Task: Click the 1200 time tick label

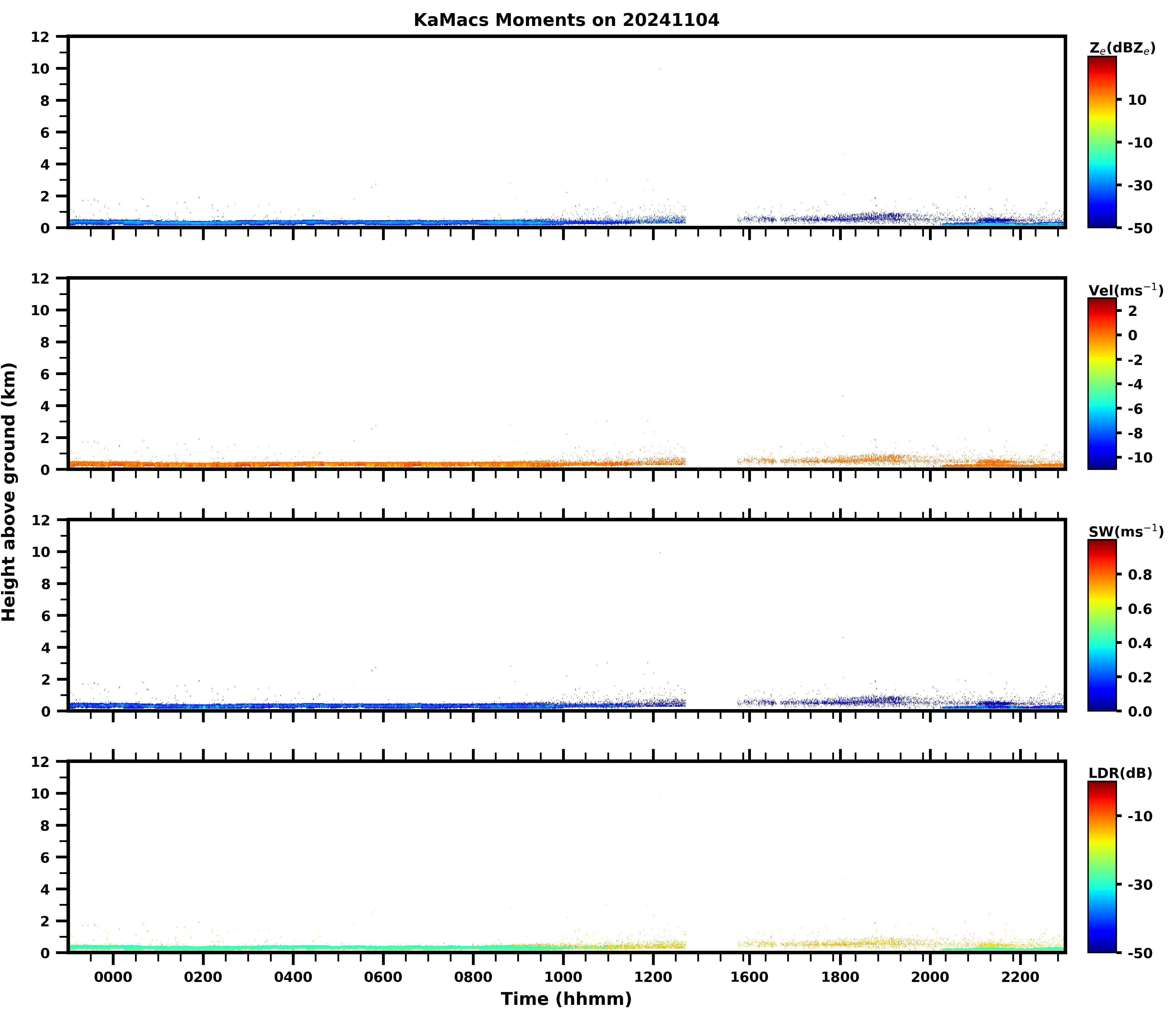Action: pos(653,978)
